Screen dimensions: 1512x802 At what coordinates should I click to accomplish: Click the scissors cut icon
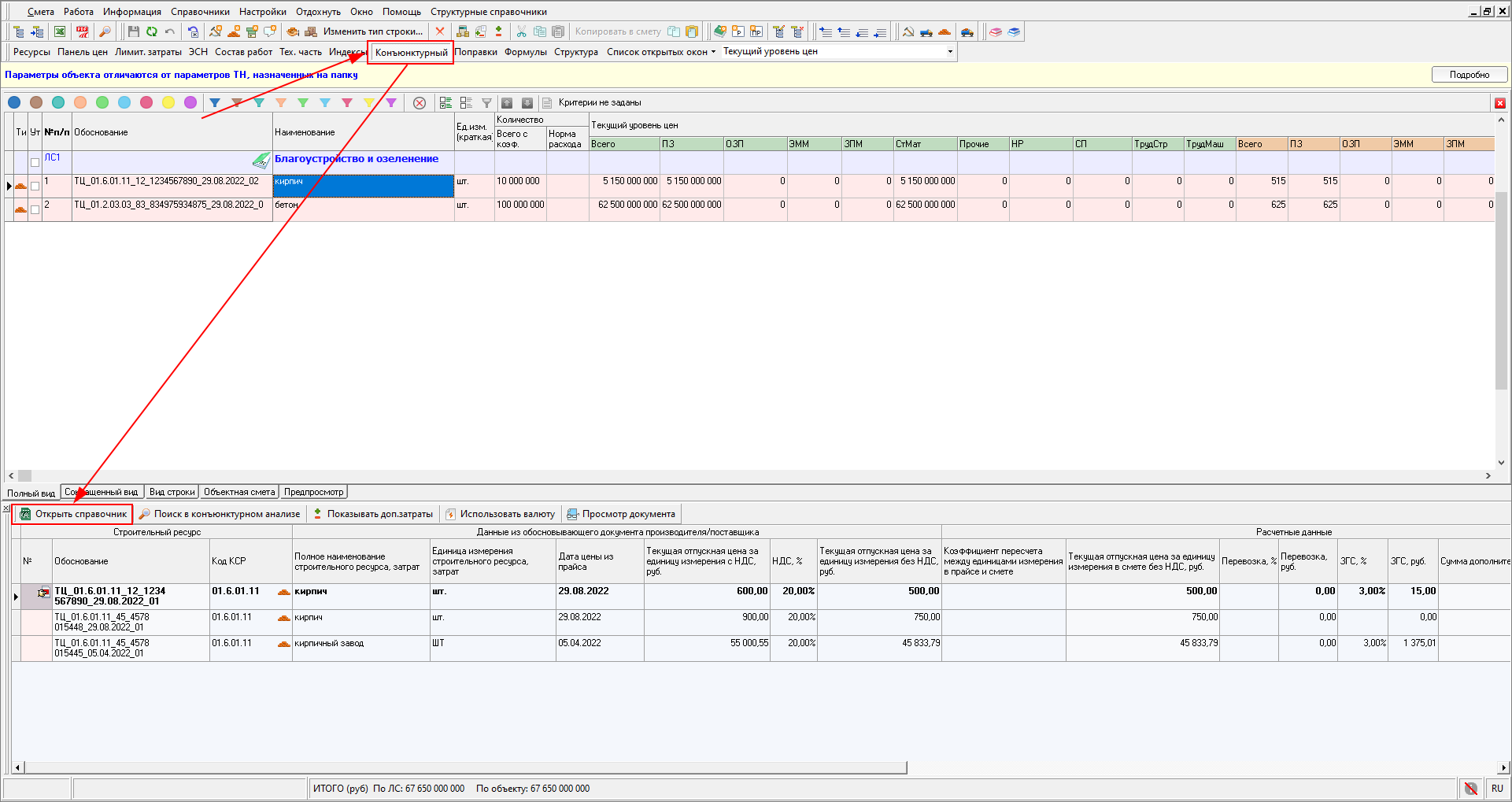521,31
